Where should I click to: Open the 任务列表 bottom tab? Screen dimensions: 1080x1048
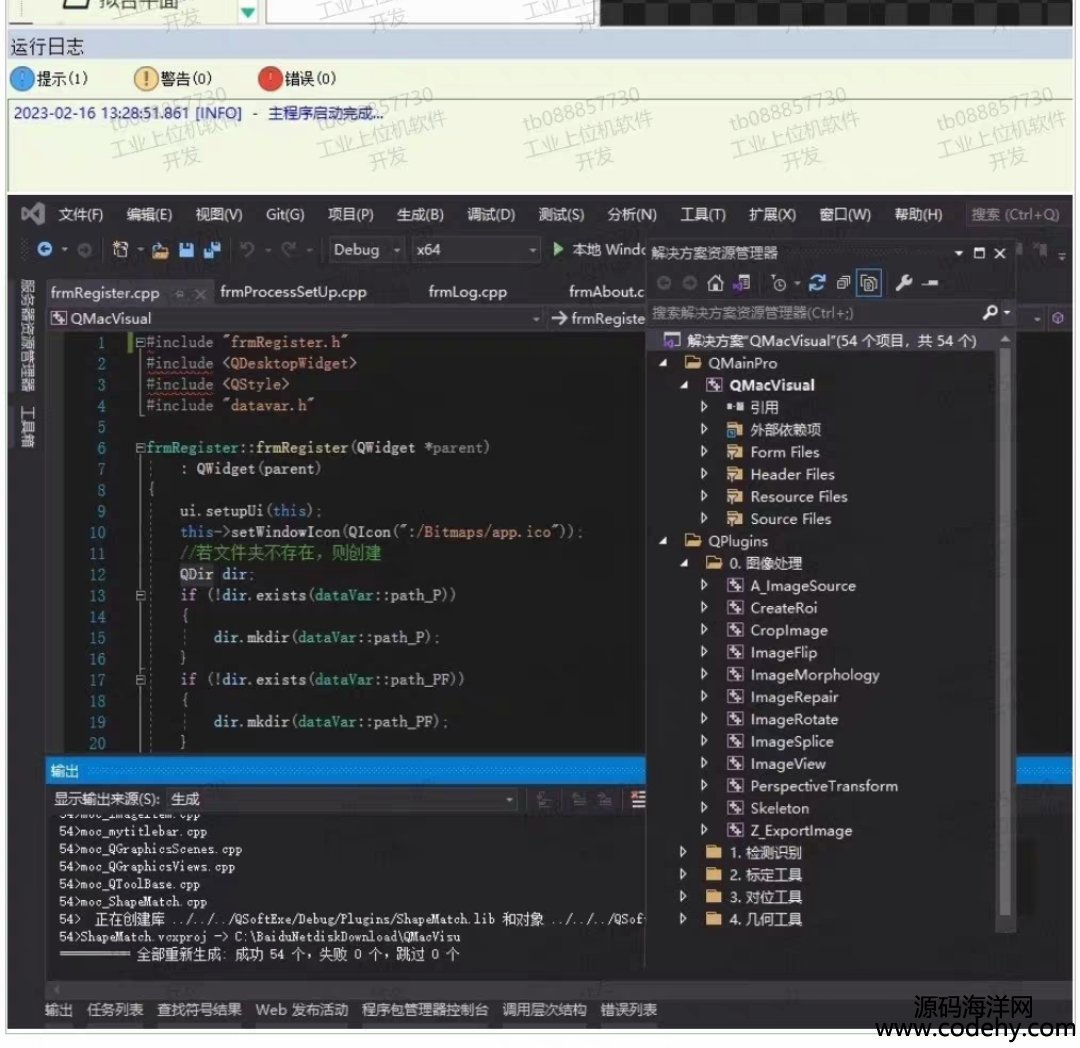[x=115, y=1009]
